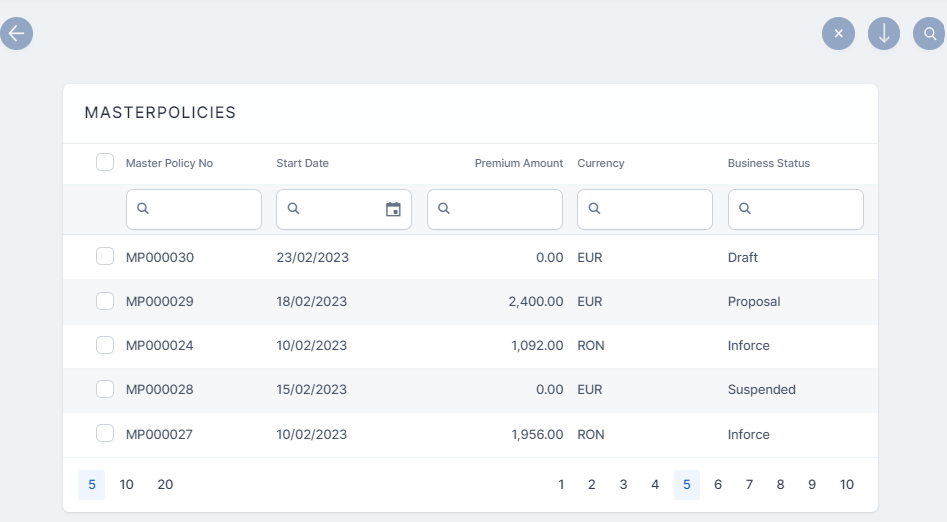
Task: Click the X clear icon at top right
Action: pos(838,33)
